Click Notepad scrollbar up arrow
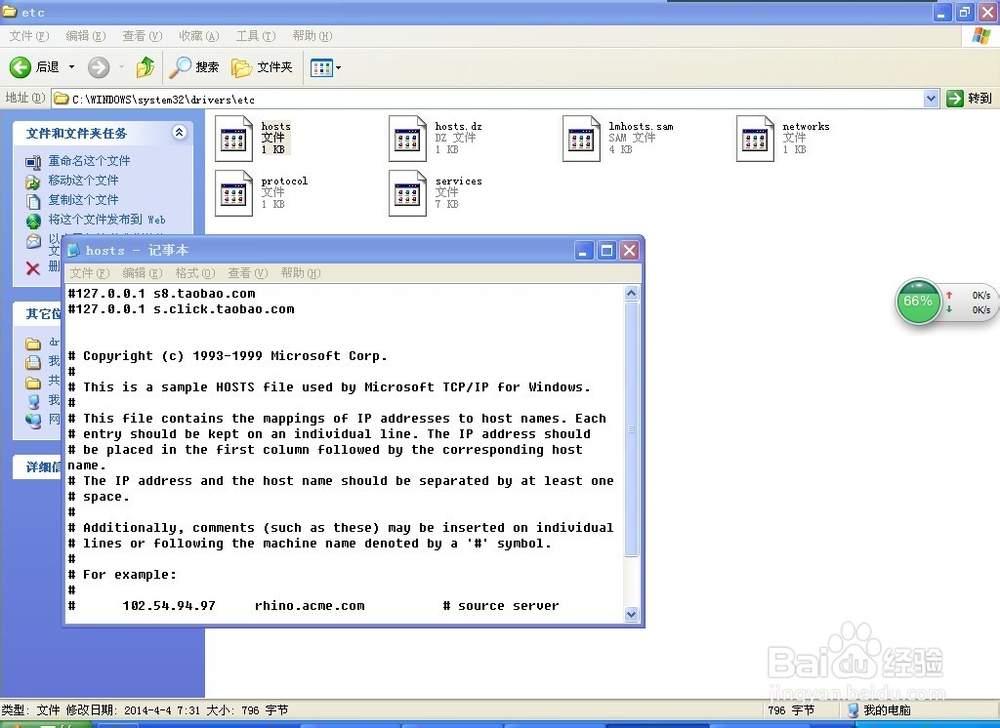This screenshot has width=1000, height=728. (x=631, y=293)
